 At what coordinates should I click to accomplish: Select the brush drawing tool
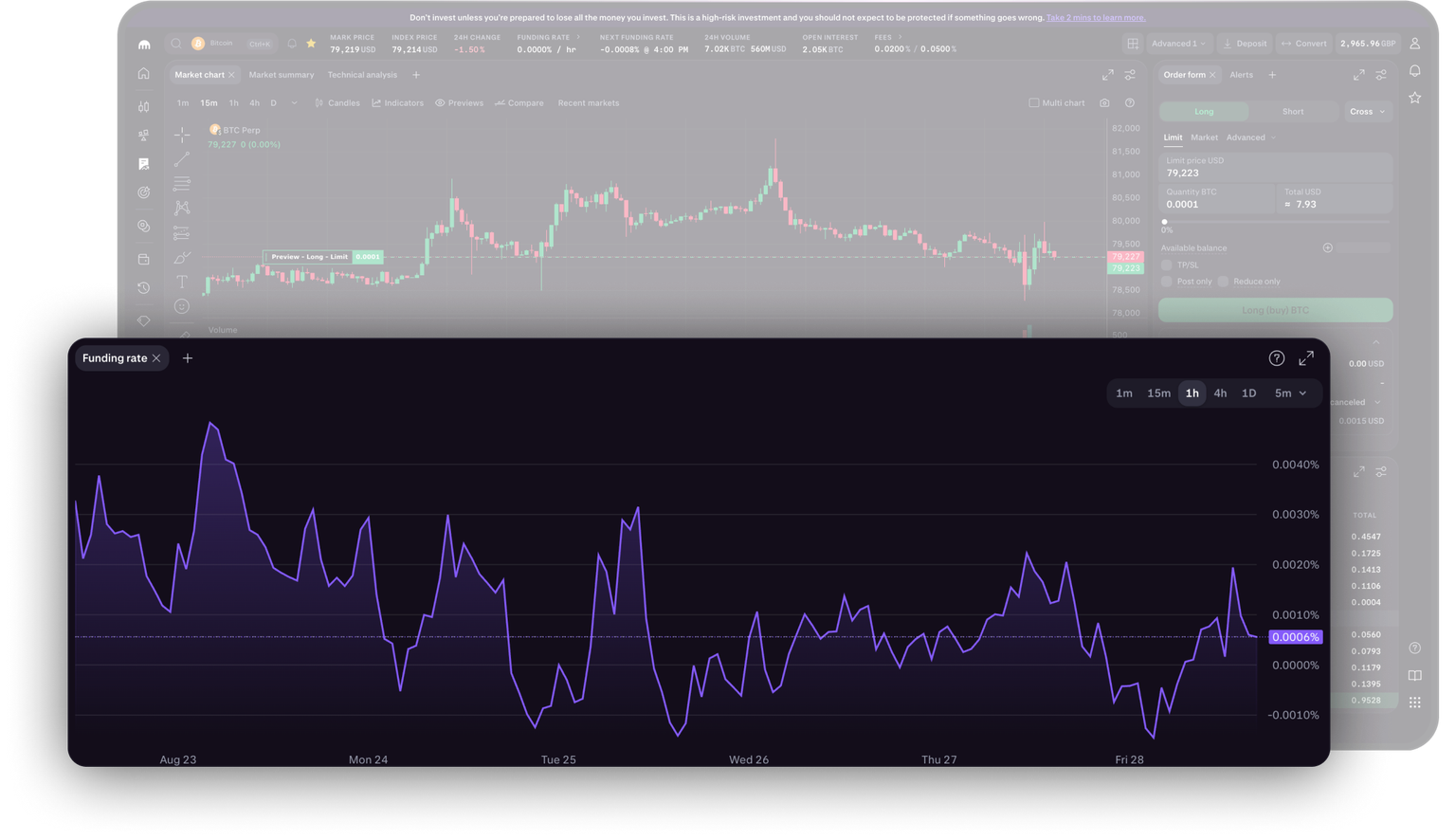tap(182, 258)
